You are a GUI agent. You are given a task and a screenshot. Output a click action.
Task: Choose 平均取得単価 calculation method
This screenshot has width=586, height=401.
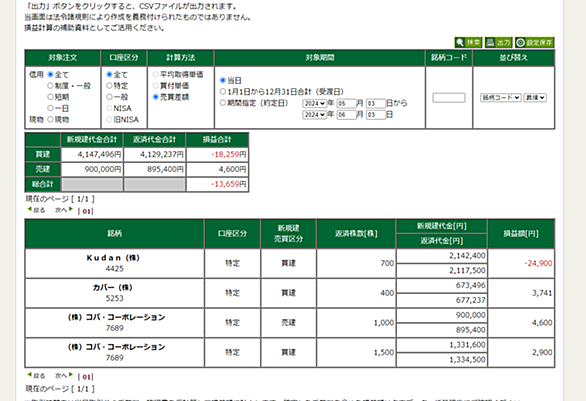tap(156, 75)
